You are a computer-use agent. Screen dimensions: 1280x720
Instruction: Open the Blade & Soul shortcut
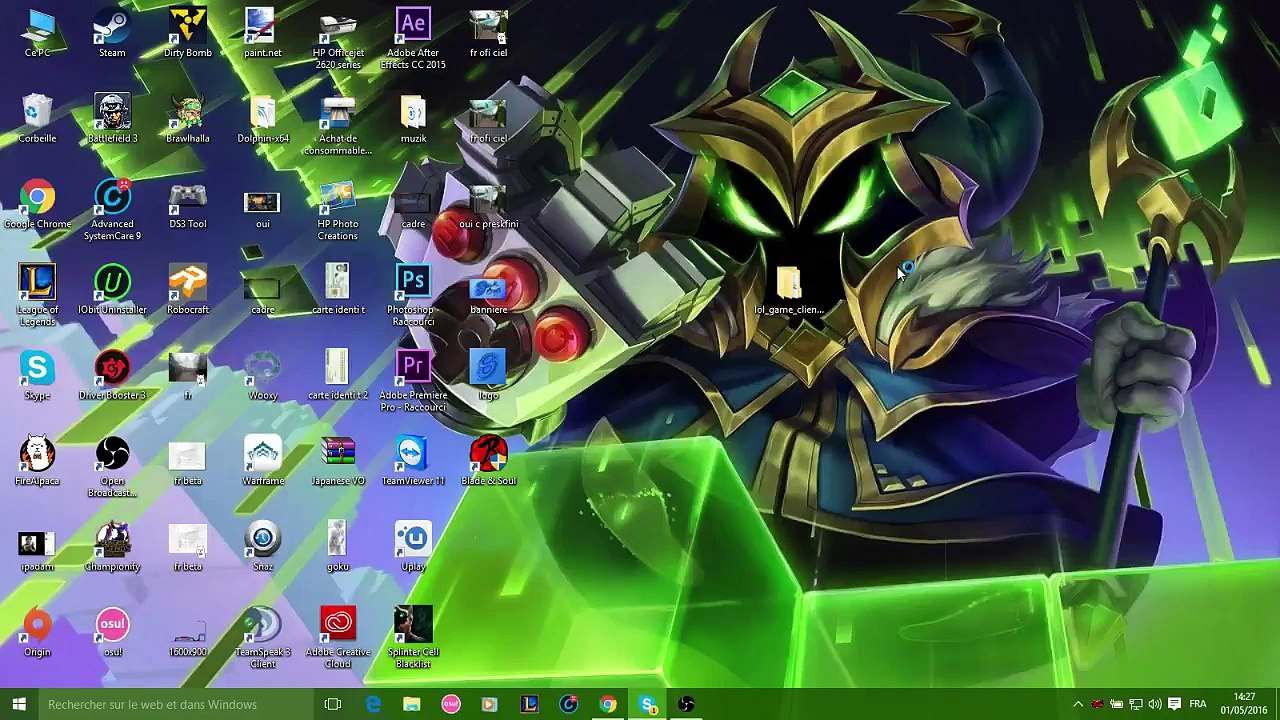pos(488,461)
